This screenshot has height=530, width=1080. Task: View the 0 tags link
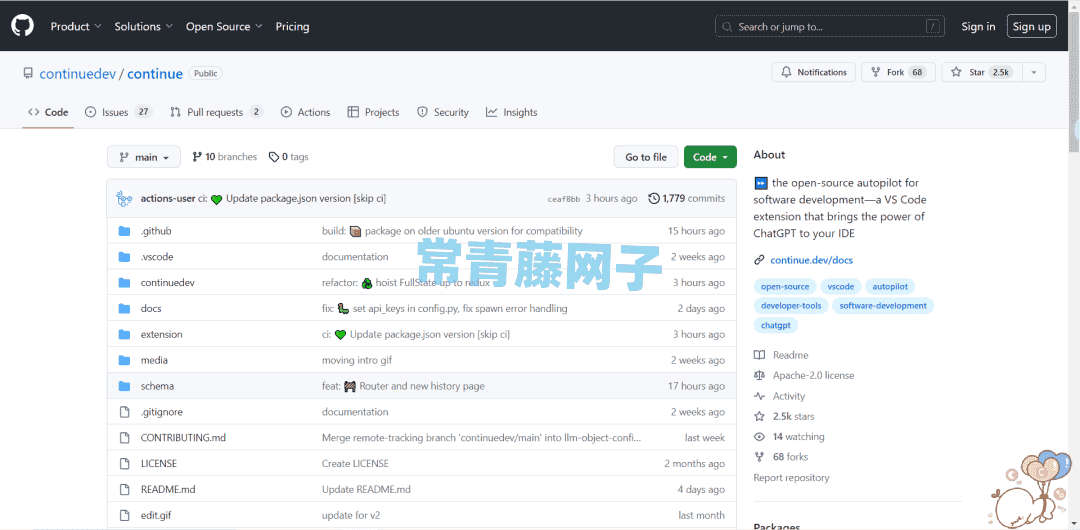tap(289, 157)
